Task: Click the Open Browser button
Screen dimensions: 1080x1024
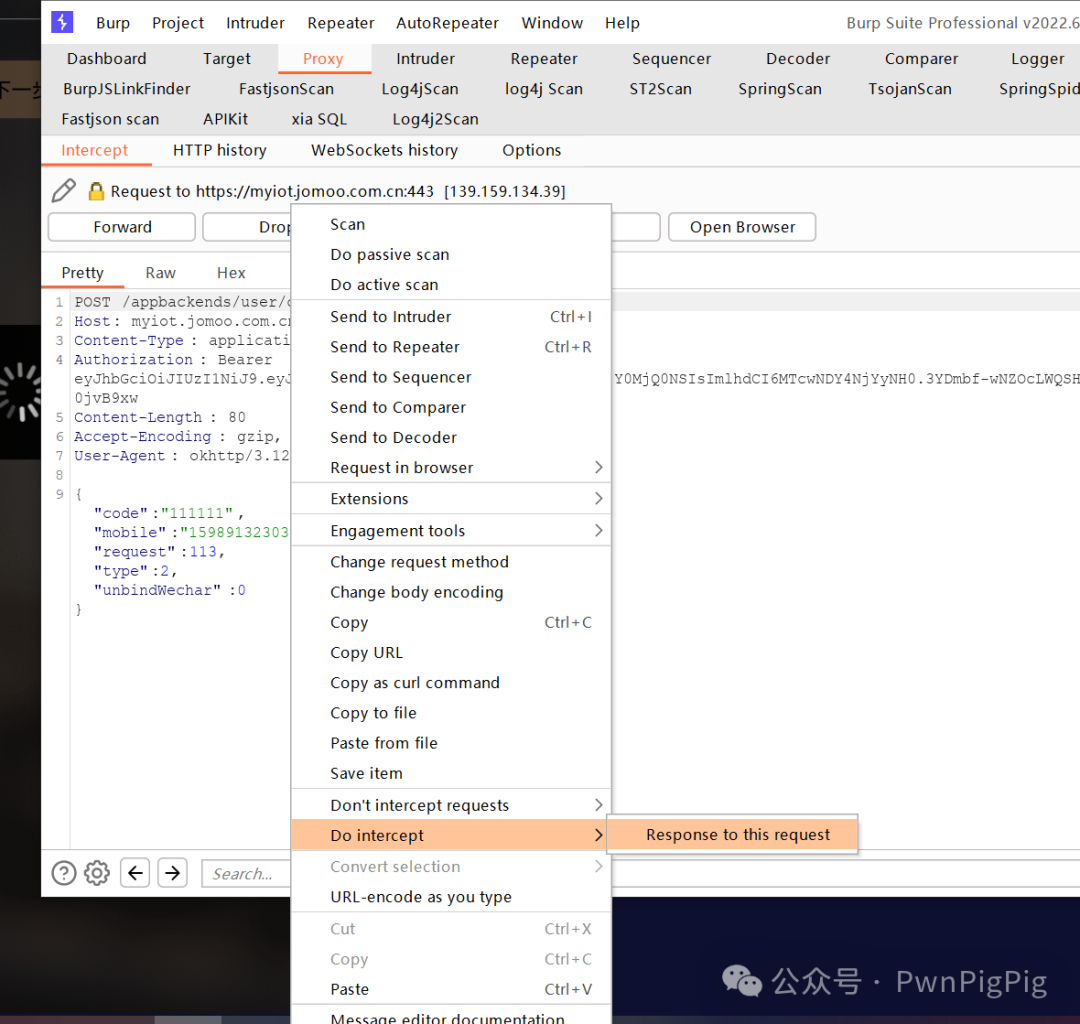Action: coord(742,227)
